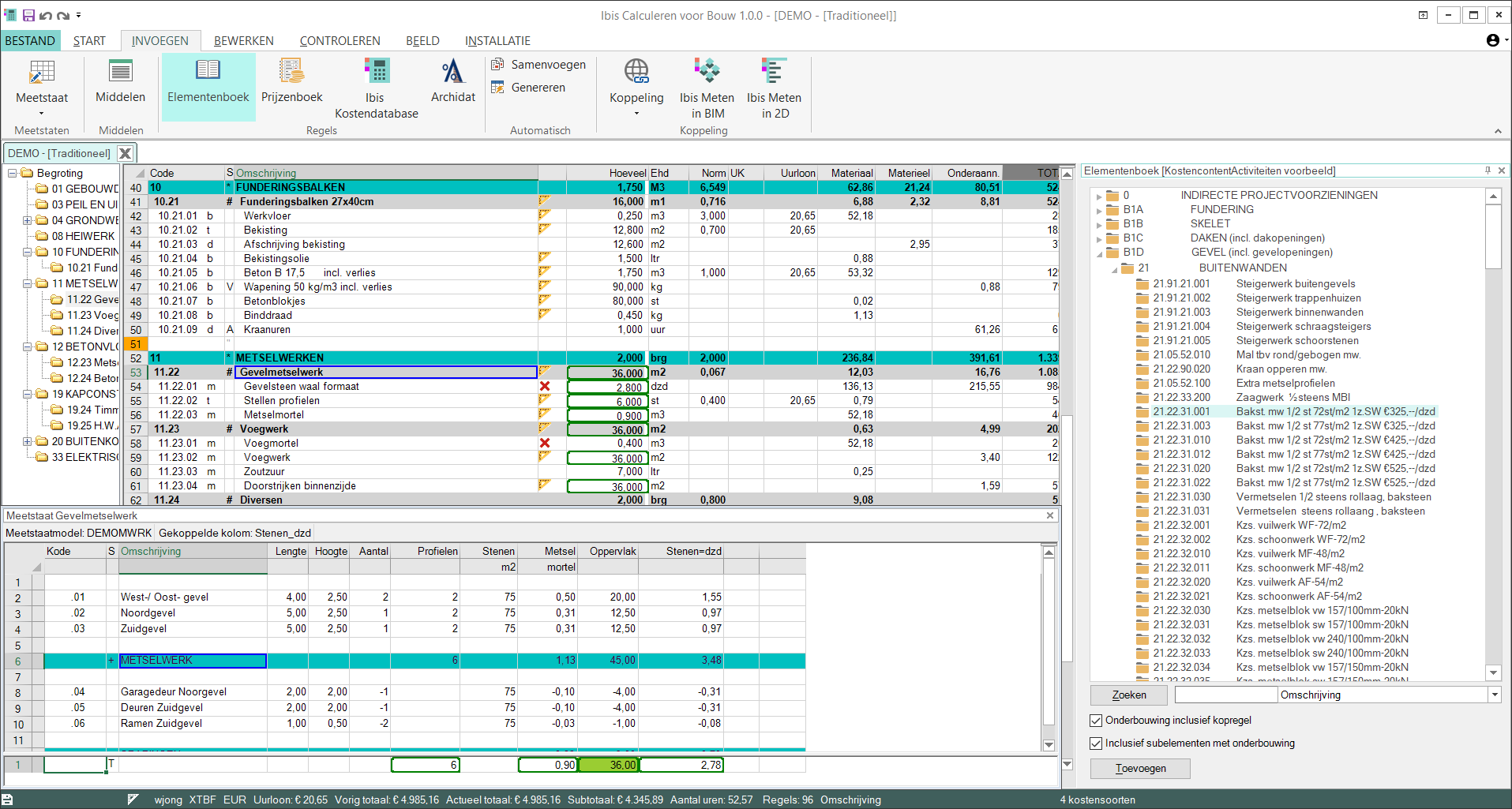This screenshot has width=1512, height=809.
Task: Close the DEMO - [Traditioneel] document tab
Action: [x=125, y=153]
